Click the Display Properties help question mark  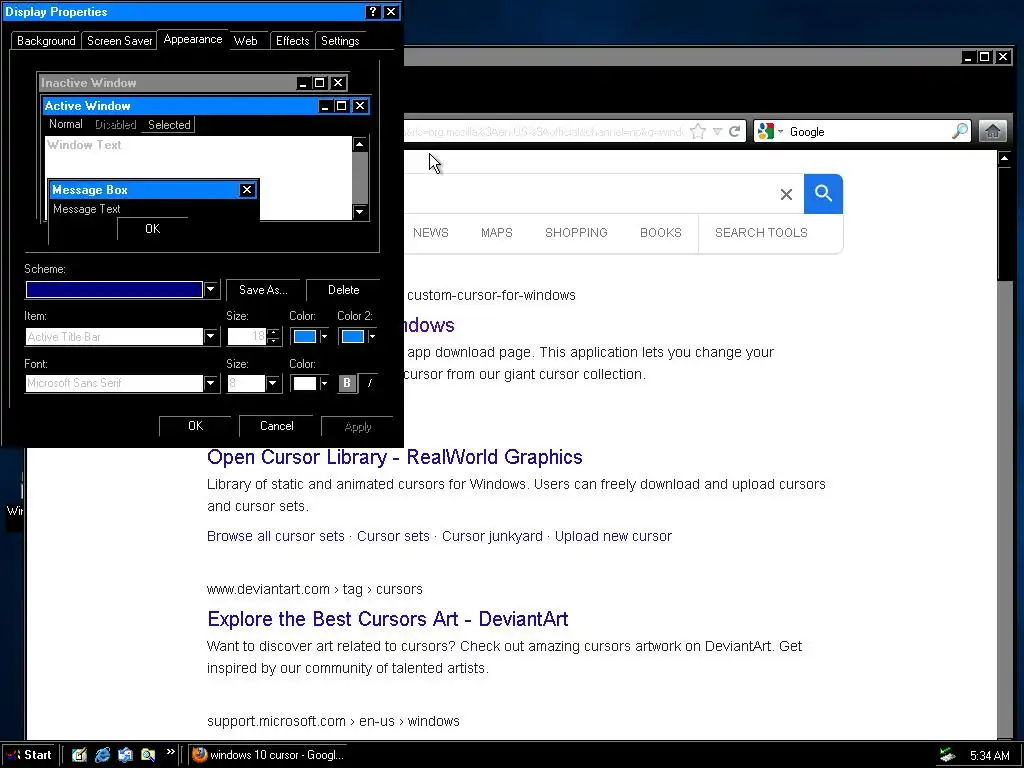click(372, 12)
